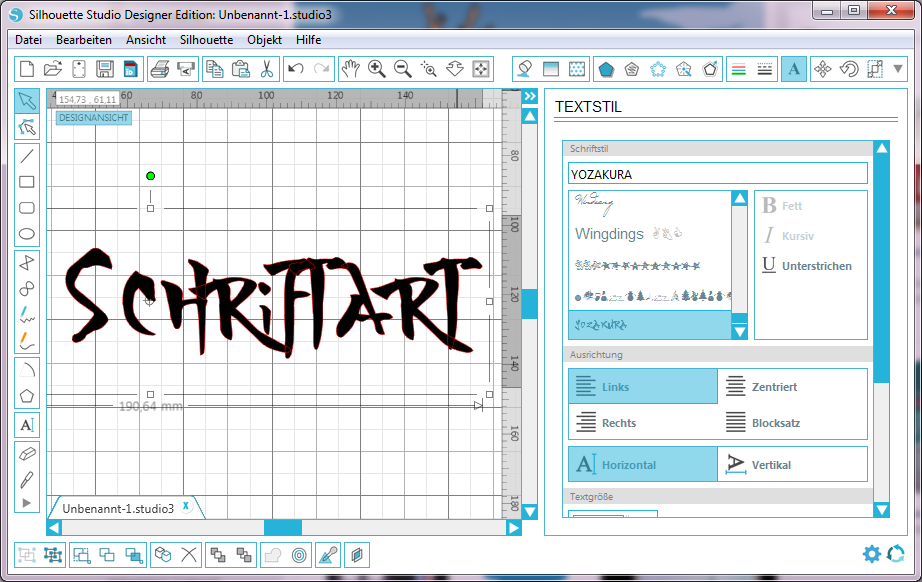Click the Zoom in magnifier
This screenshot has width=922, height=582.
tap(377, 69)
